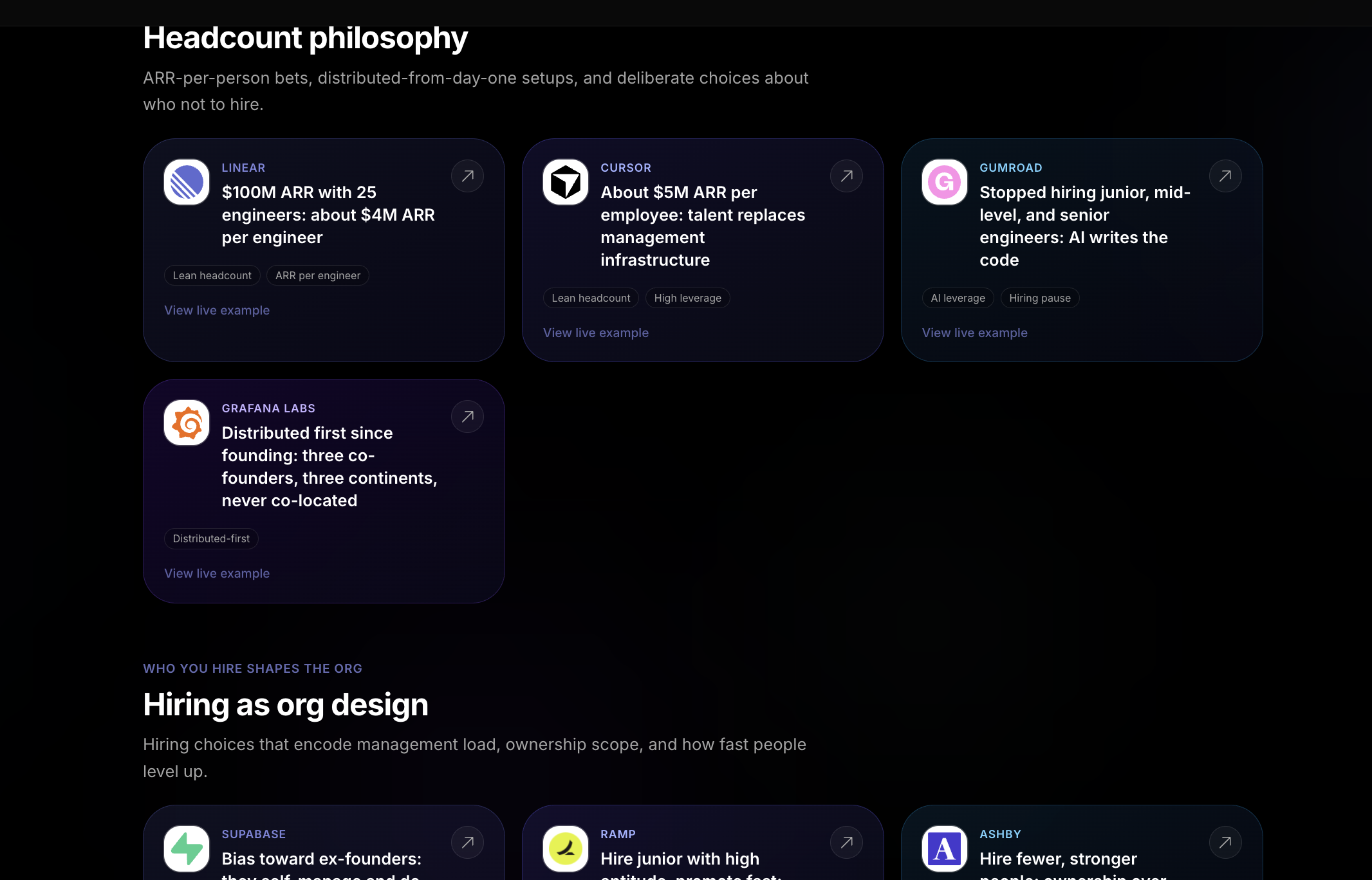Viewport: 1372px width, 880px height.
Task: Click the GRAFANA LABS company label
Action: click(268, 408)
